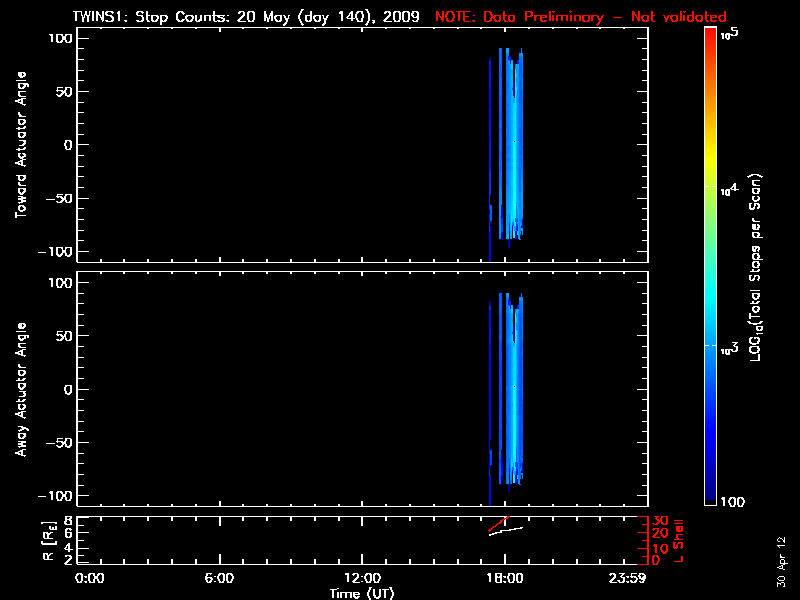
Task: Click the 12:00 time axis tick label
Action: pos(361,578)
